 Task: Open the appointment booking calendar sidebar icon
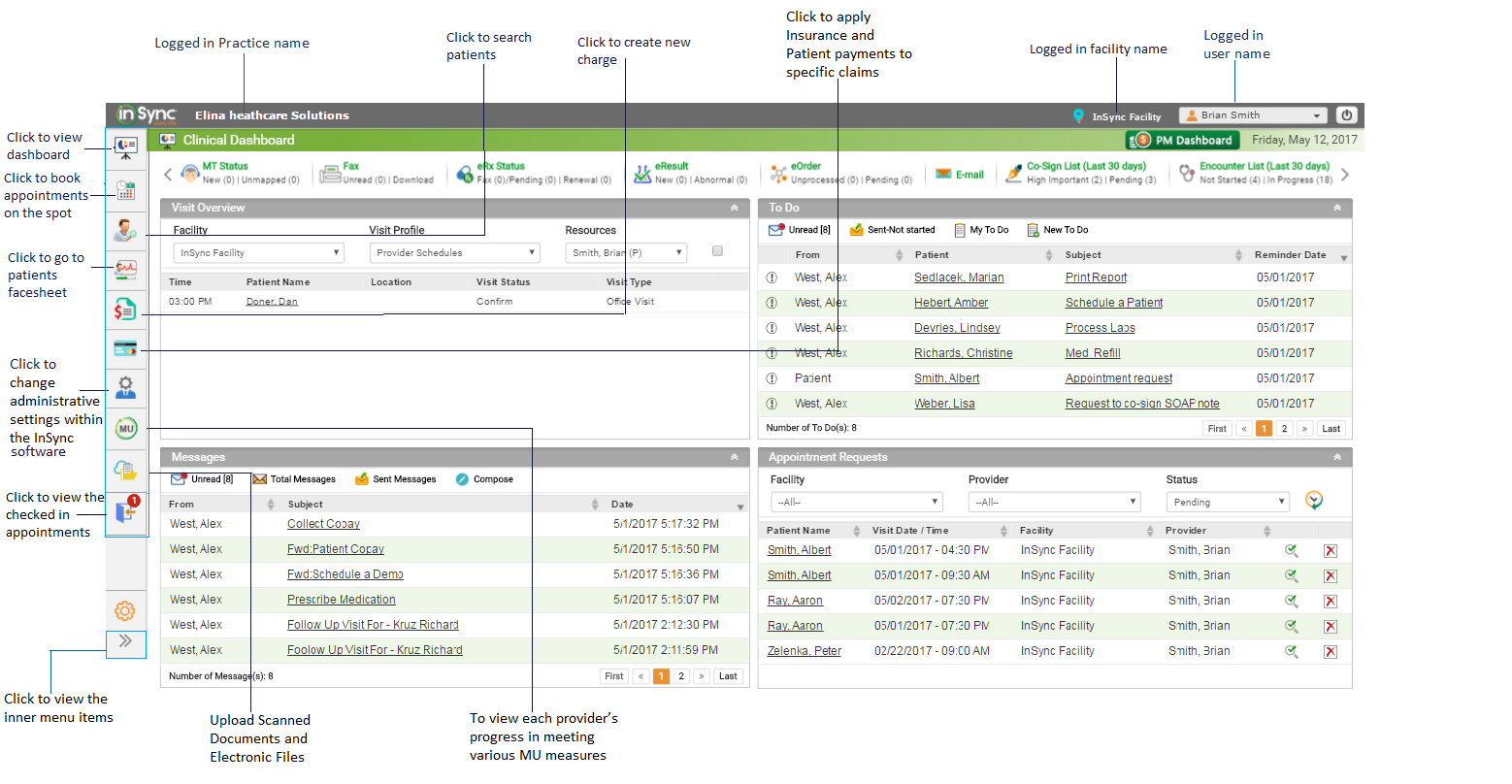coord(125,190)
